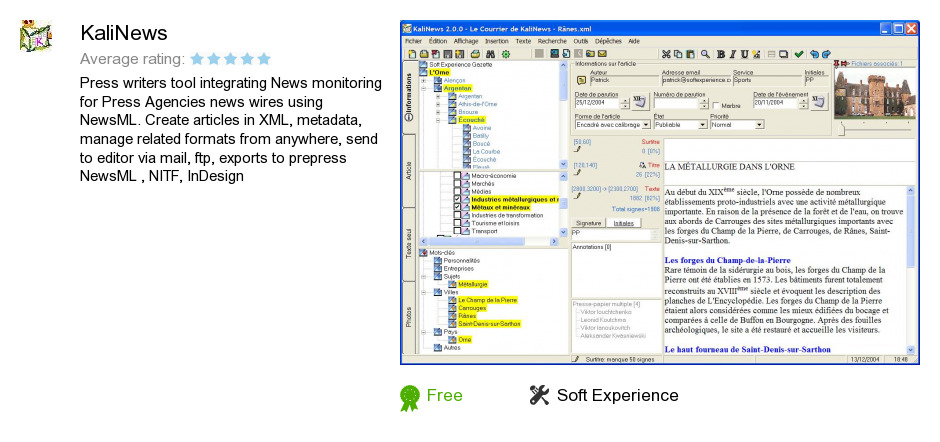This screenshot has height=442, width=940.
Task: Toggle bold formatting
Action: click(x=721, y=54)
